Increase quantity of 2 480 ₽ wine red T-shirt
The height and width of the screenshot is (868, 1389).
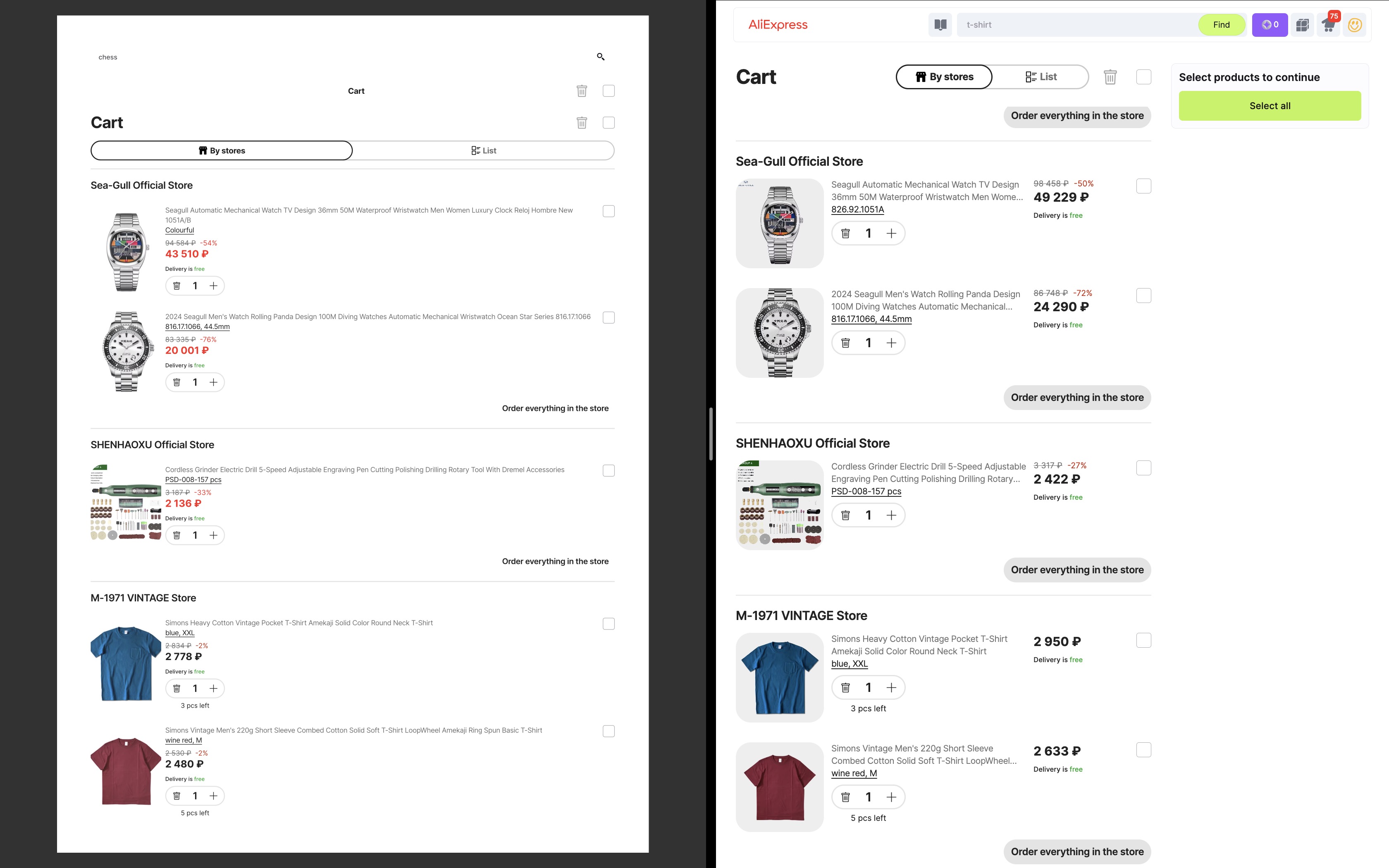pyautogui.click(x=213, y=796)
